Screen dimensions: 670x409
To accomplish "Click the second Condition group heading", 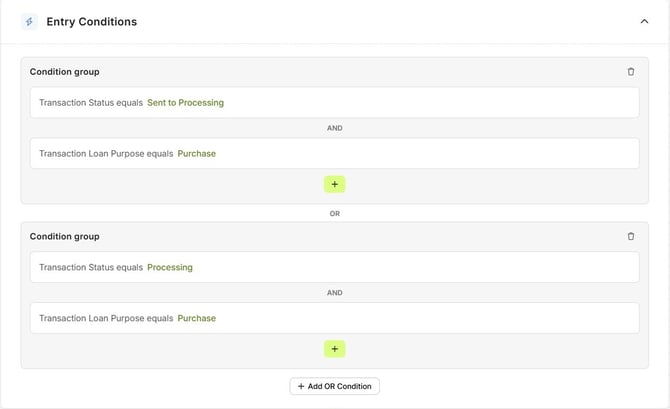I will [64, 237].
